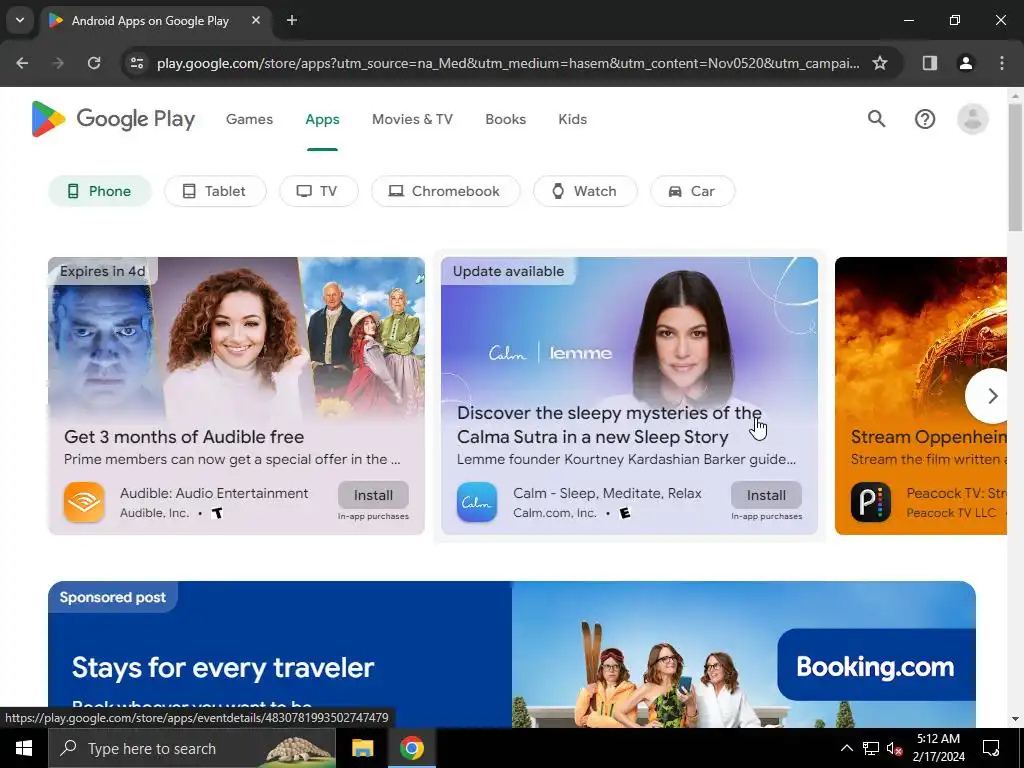Screen dimensions: 1024x768
Task: Select the Watch device filter
Action: pyautogui.click(x=585, y=191)
